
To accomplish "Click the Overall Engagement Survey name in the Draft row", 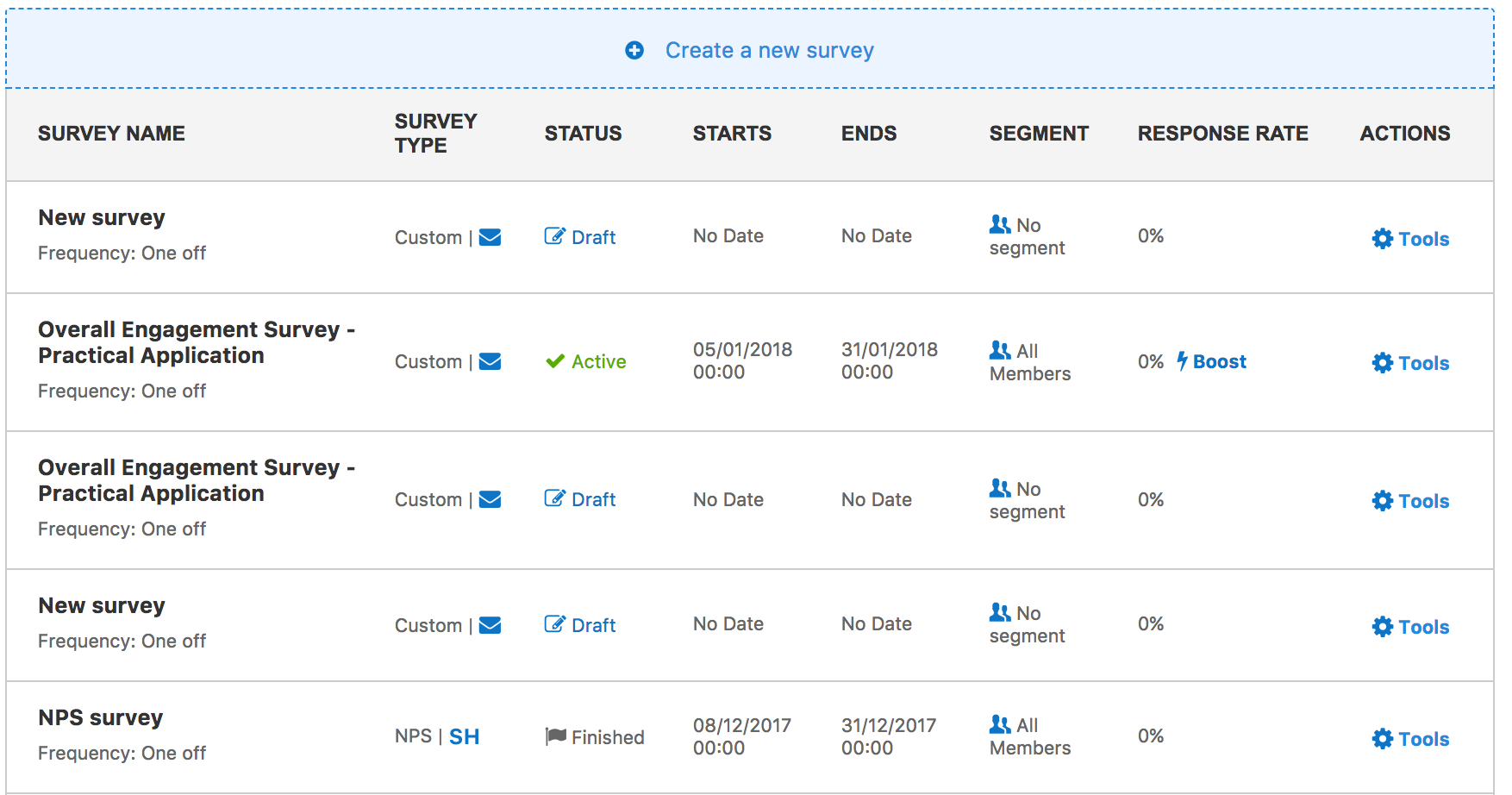I will pos(197,480).
